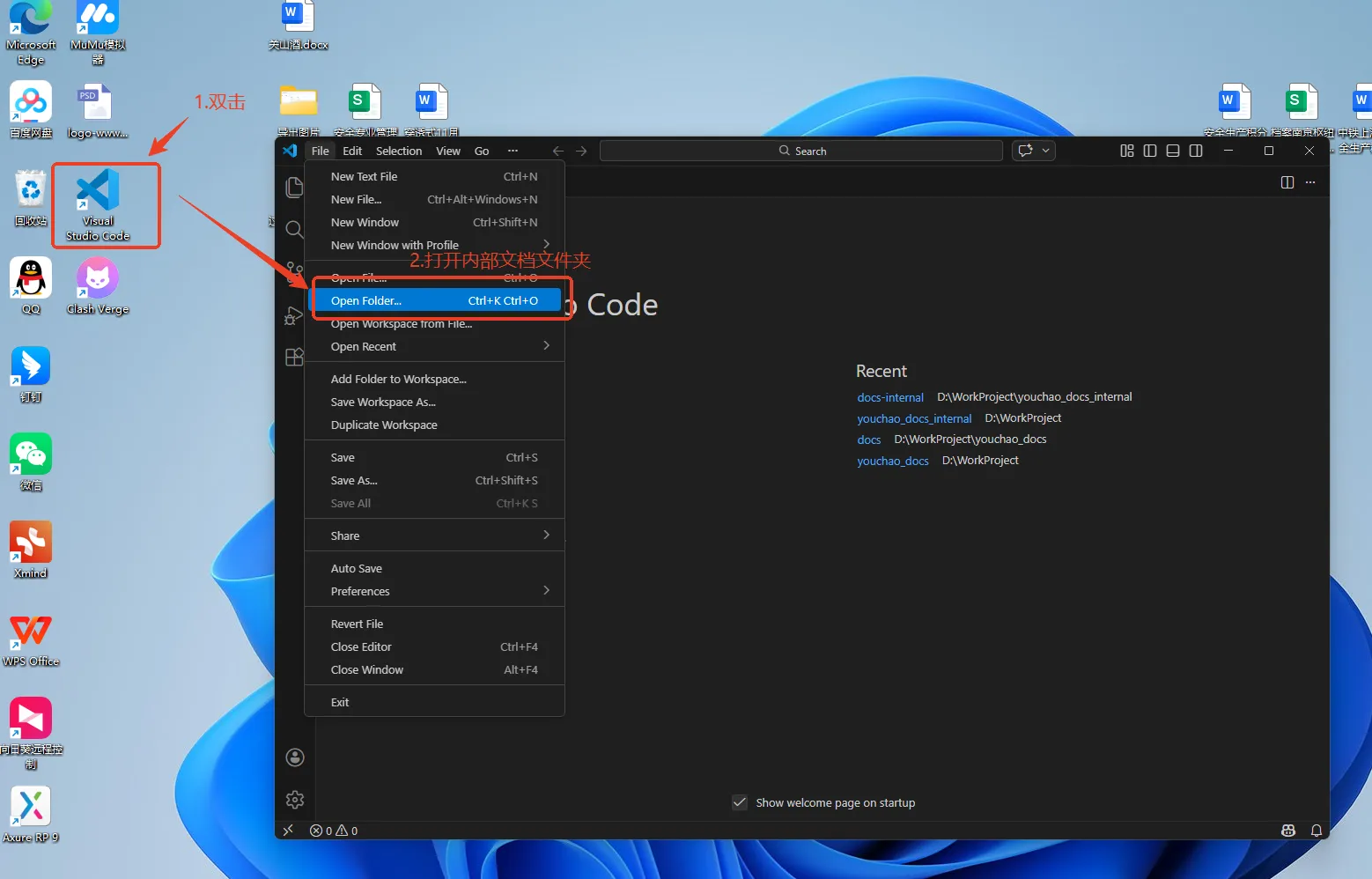Expand the New Window with Profile submenu
This screenshot has height=879, width=1372.
[434, 245]
